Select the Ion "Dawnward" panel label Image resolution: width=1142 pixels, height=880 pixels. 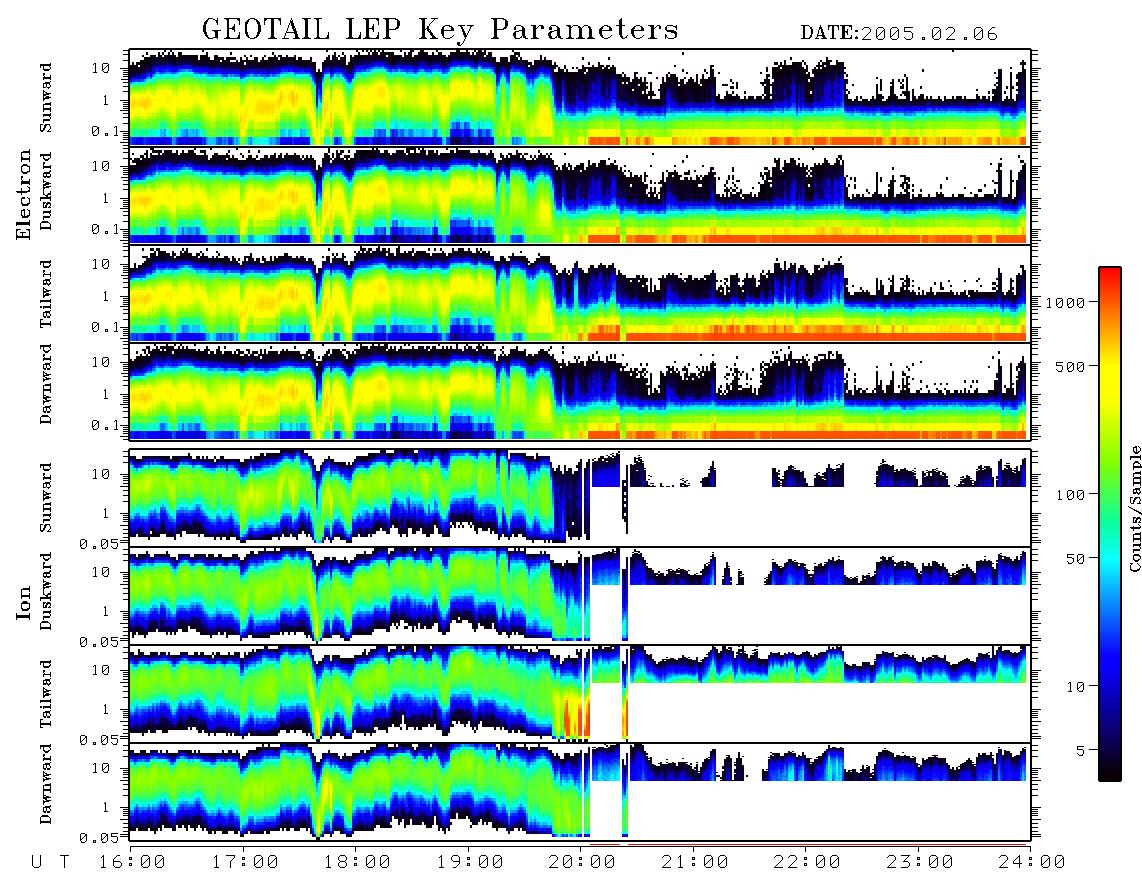[46, 784]
